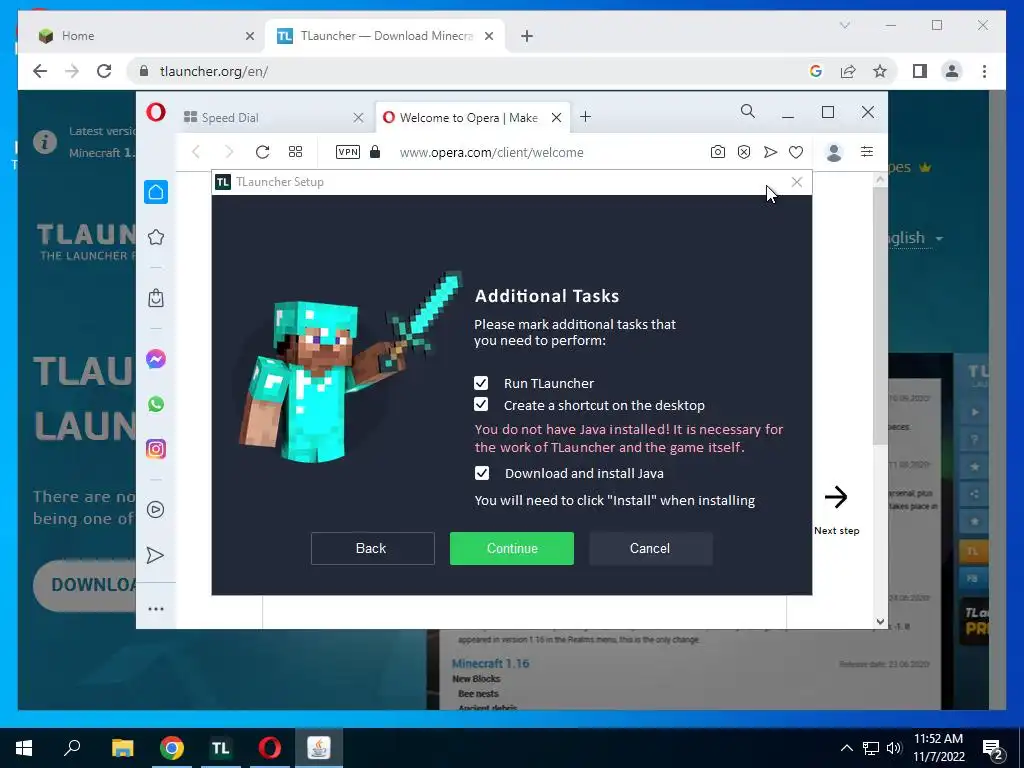The height and width of the screenshot is (768, 1024).
Task: Open the Minecraft 1.16 link on TLauncher page
Action: [x=490, y=664]
